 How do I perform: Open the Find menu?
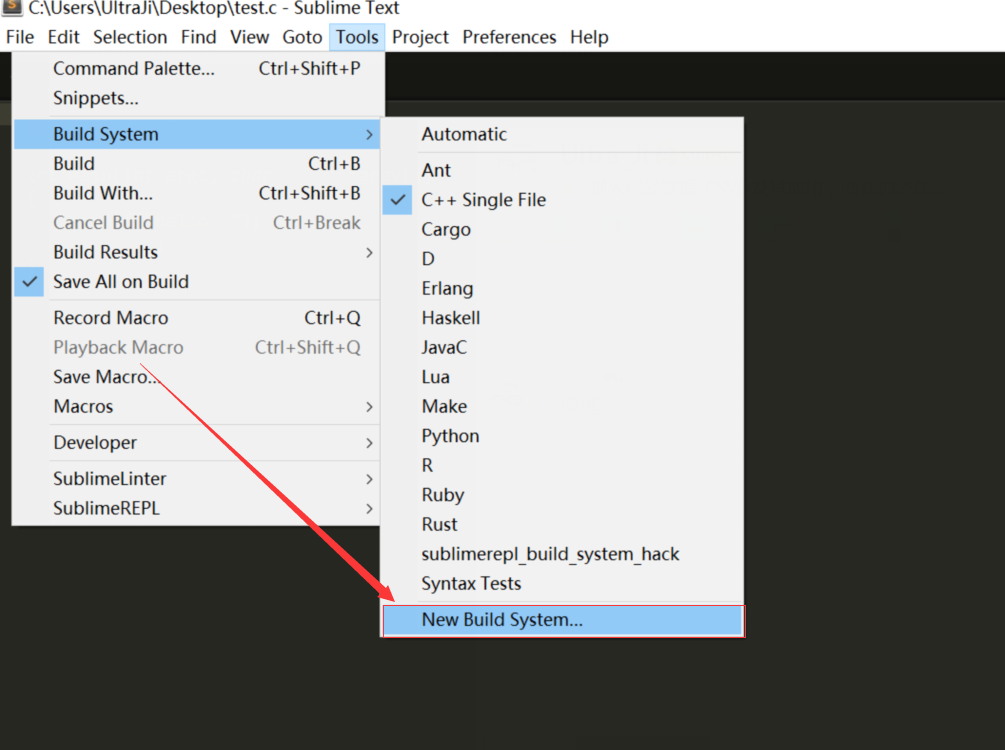(x=199, y=37)
